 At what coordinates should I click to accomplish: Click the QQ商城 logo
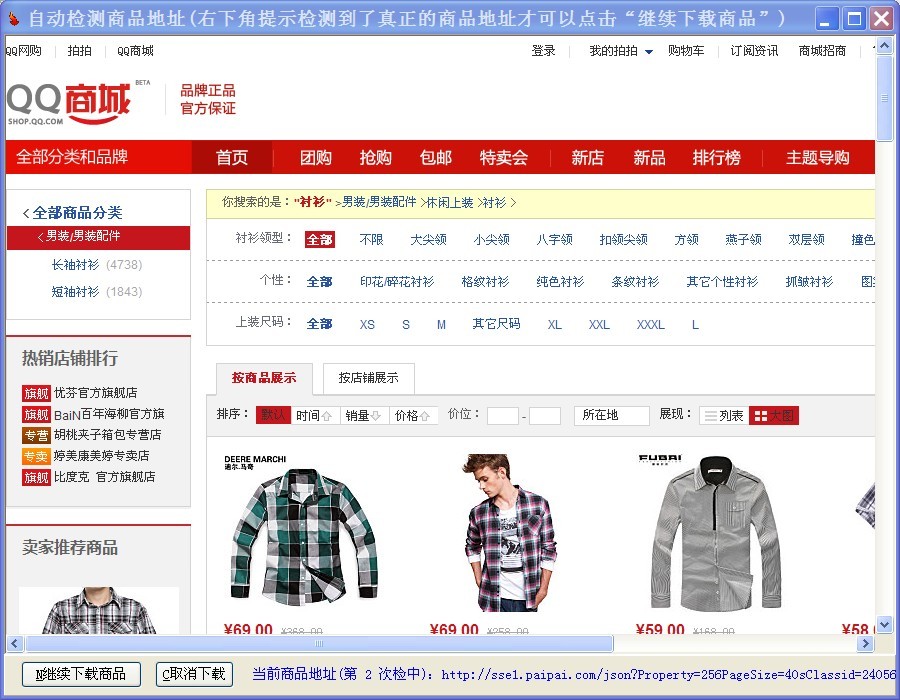[x=70, y=102]
